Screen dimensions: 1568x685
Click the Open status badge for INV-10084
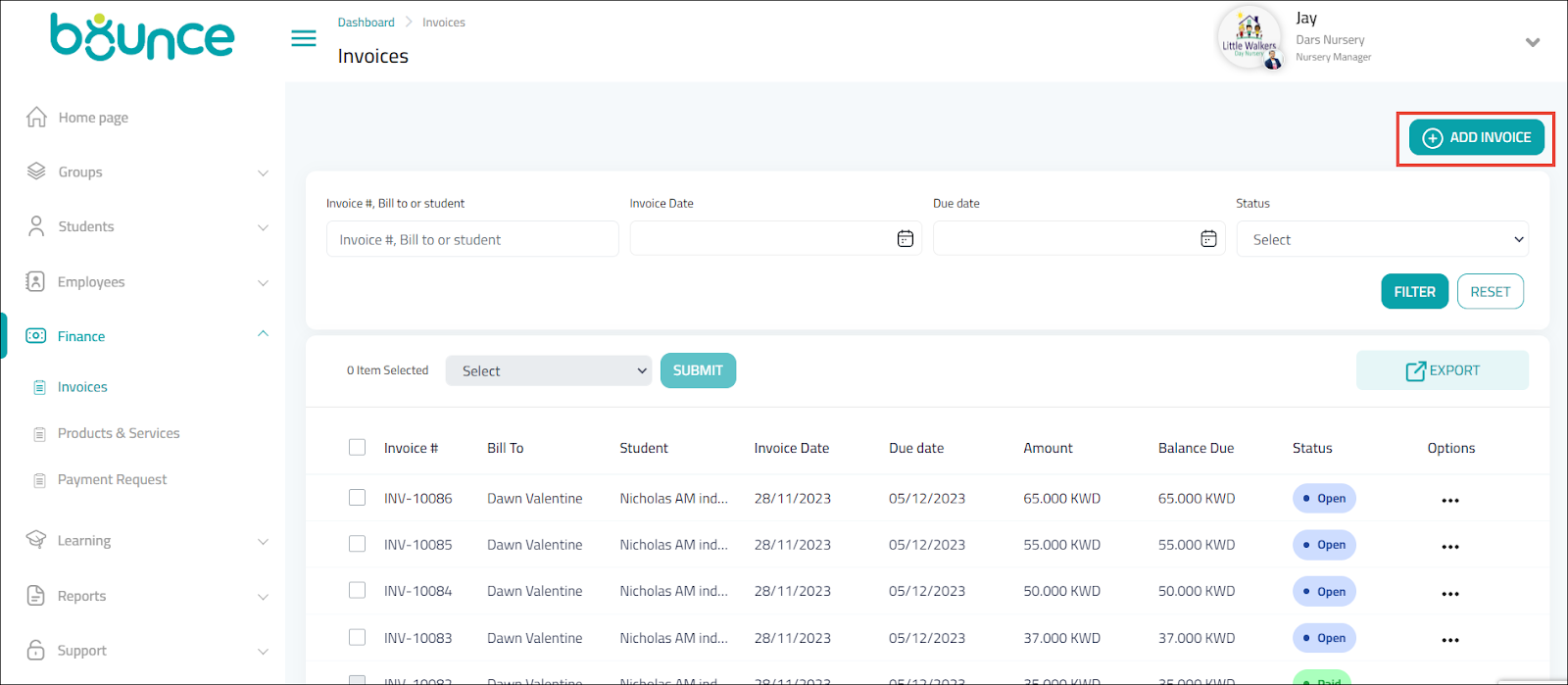tap(1324, 591)
